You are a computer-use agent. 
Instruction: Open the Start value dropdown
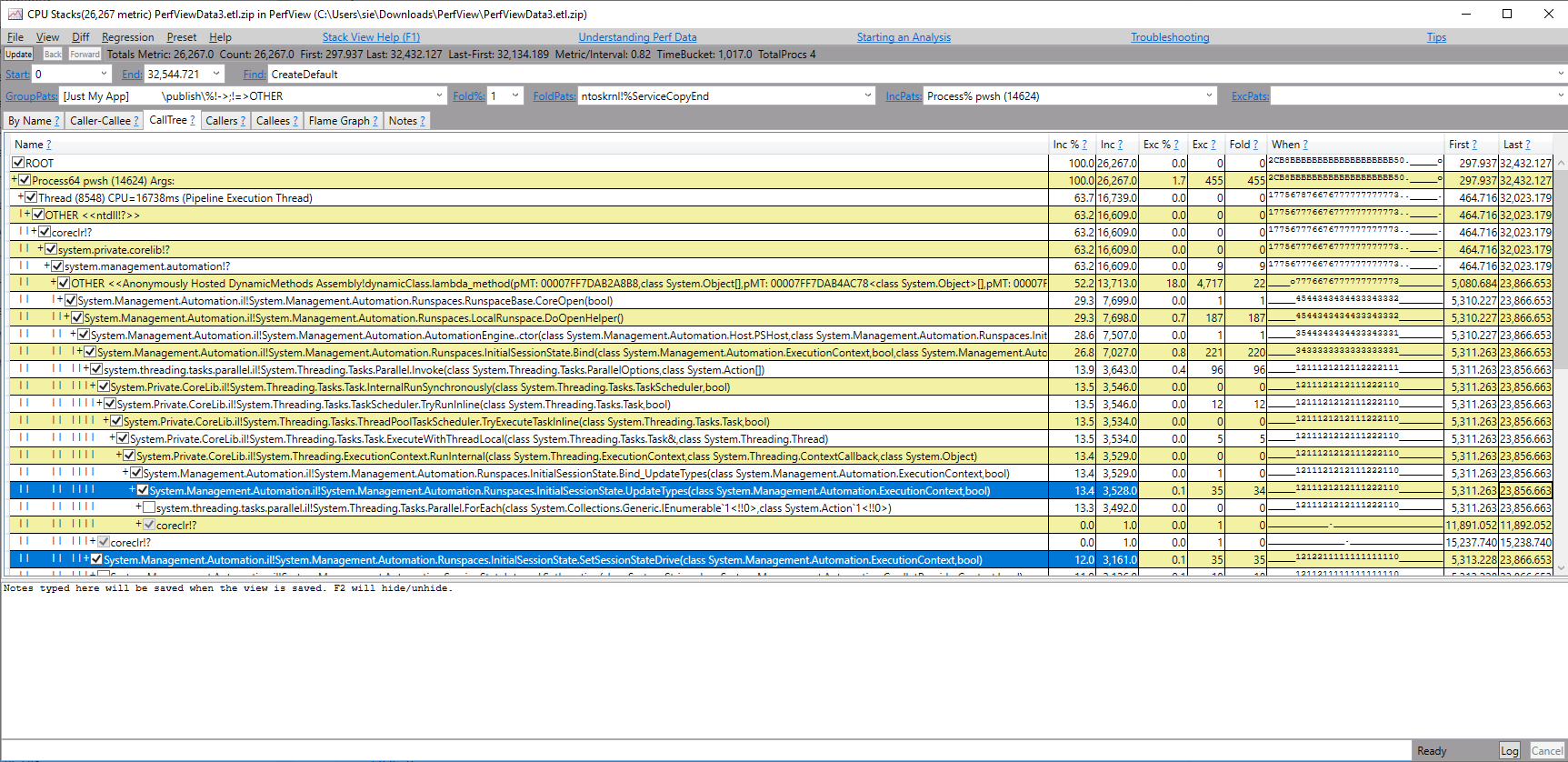tap(104, 74)
